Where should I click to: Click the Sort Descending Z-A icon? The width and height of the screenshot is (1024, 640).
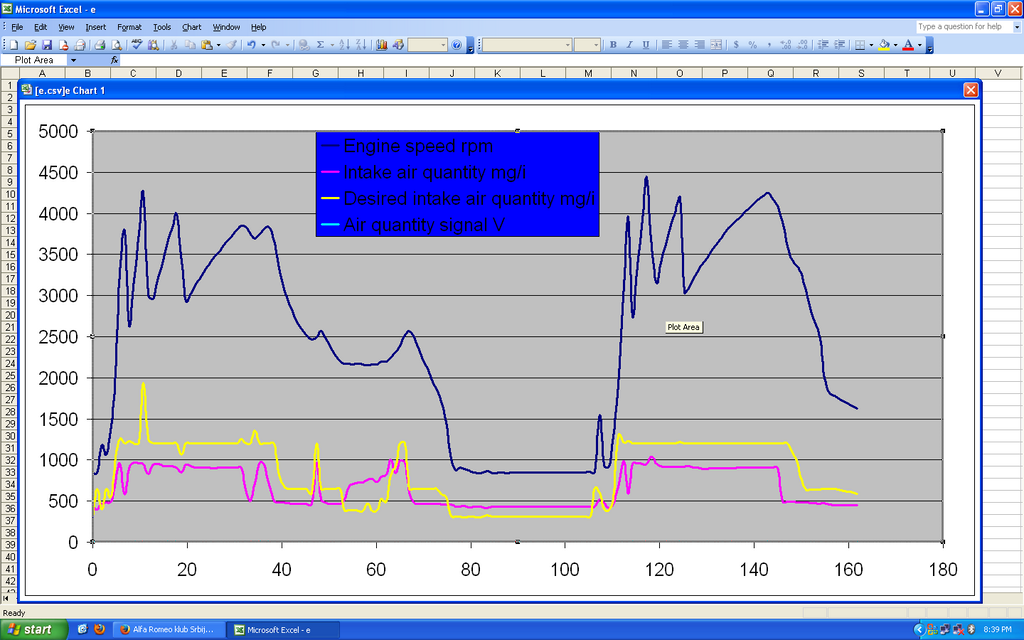pyautogui.click(x=361, y=44)
